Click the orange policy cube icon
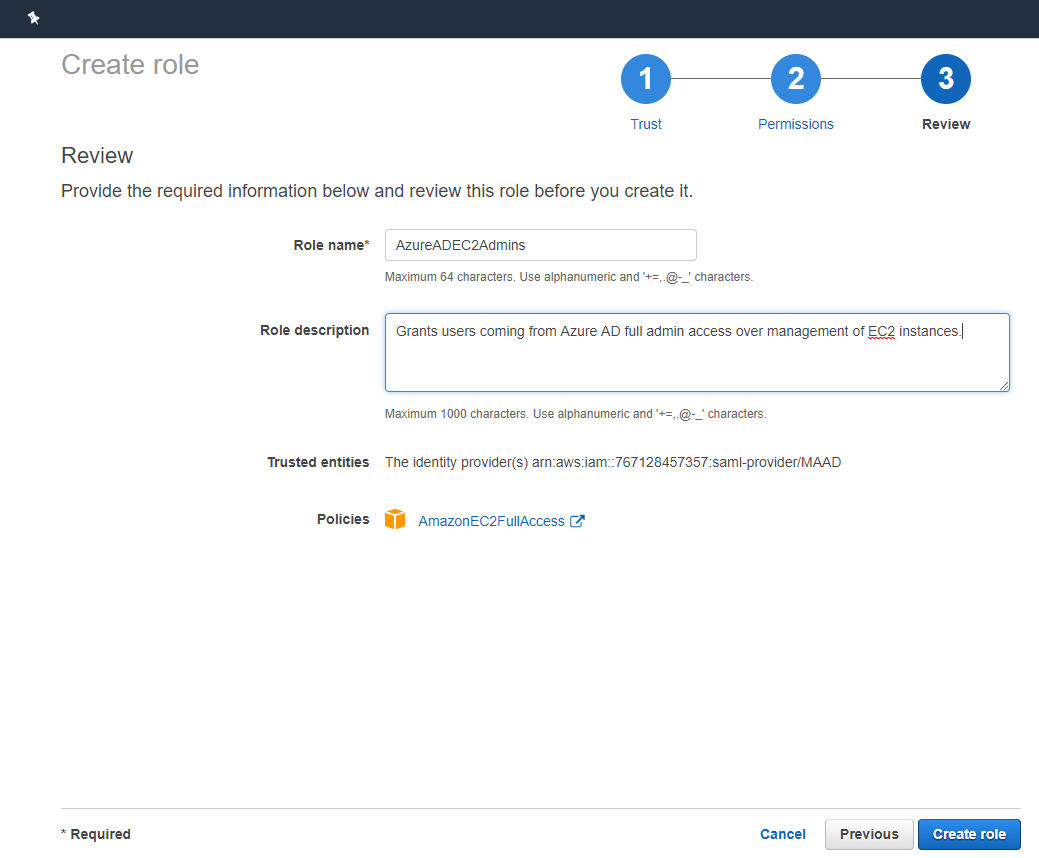The width and height of the screenshot is (1039, 858). (x=395, y=519)
